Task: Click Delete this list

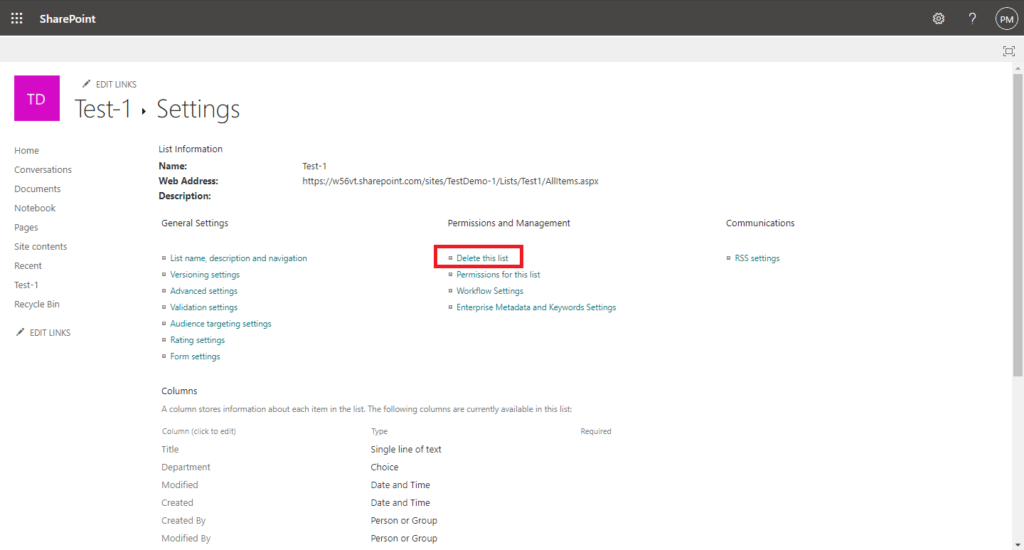Action: point(482,258)
